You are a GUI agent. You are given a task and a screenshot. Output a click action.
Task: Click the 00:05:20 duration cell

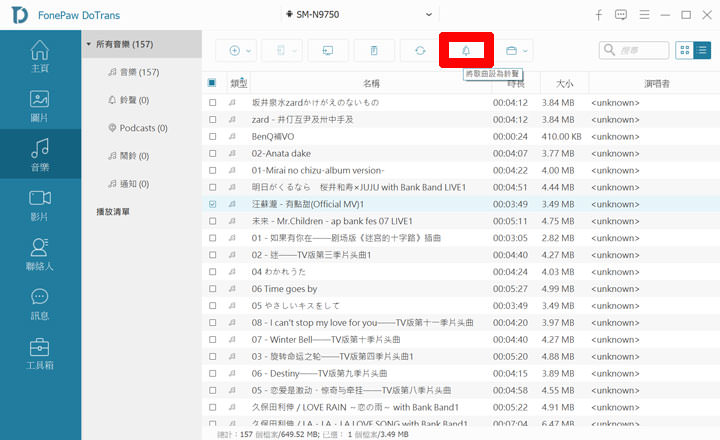510,356
